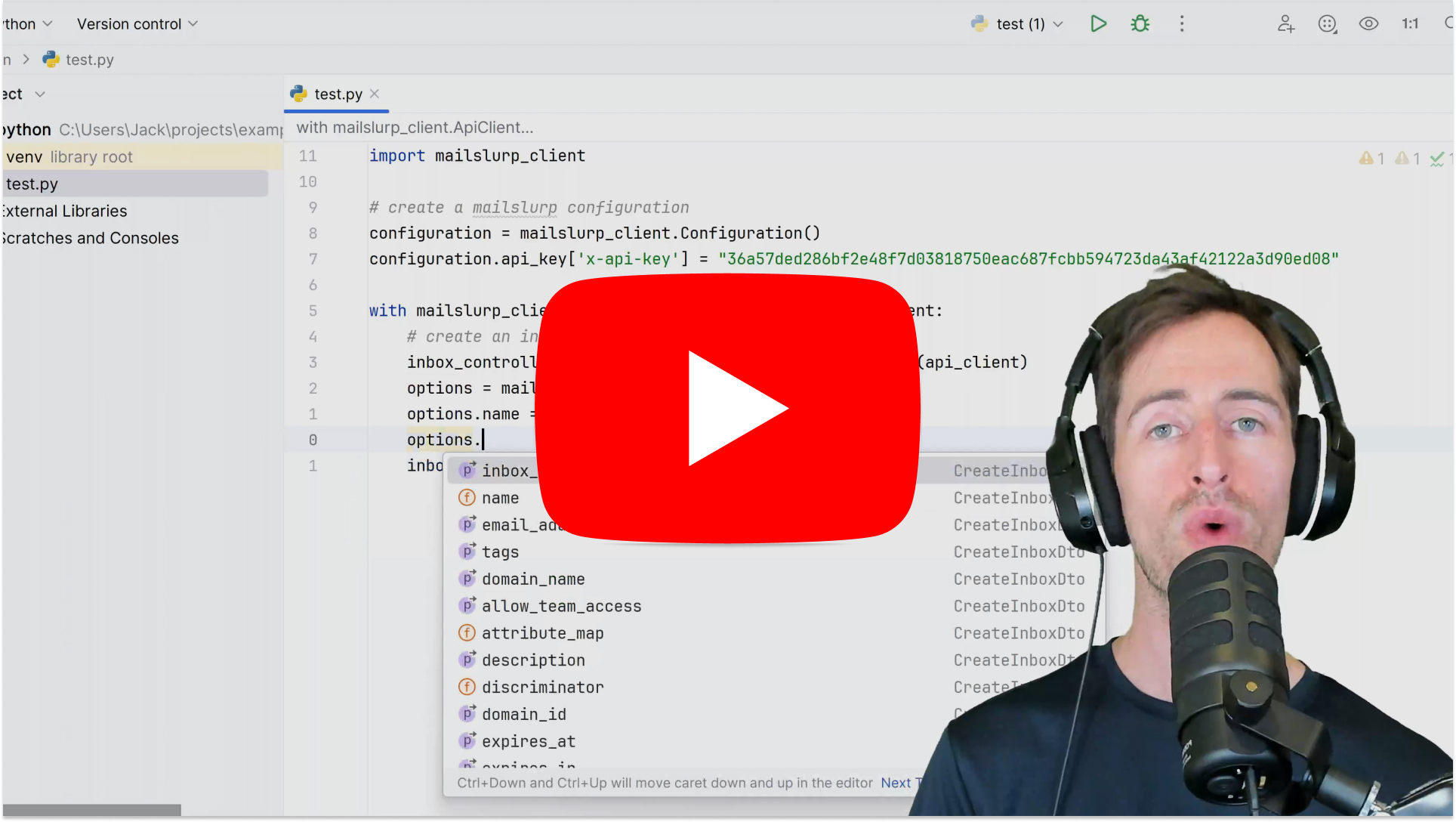Choose domain_name from the autocomplete list
Image resolution: width=1456 pixels, height=822 pixels.
[533, 579]
